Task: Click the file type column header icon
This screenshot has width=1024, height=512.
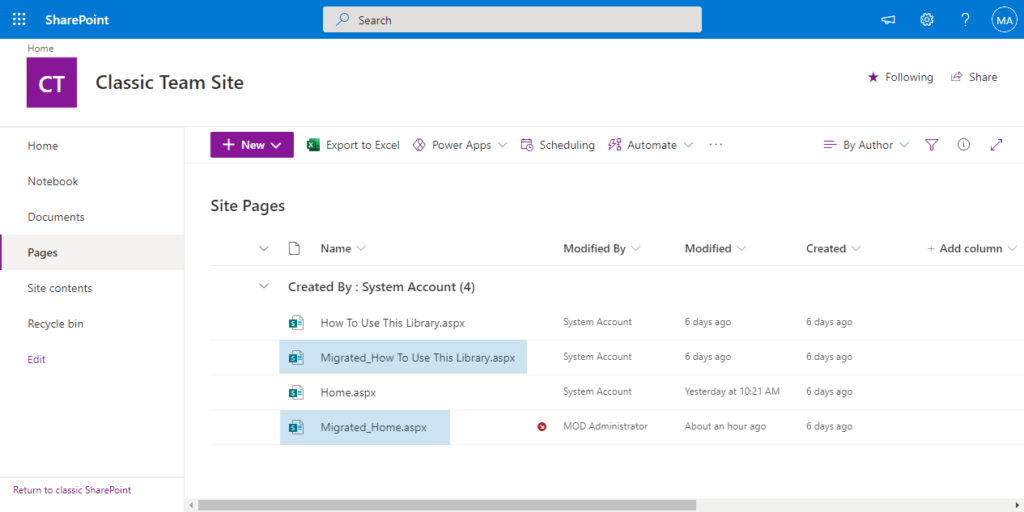Action: click(x=295, y=248)
